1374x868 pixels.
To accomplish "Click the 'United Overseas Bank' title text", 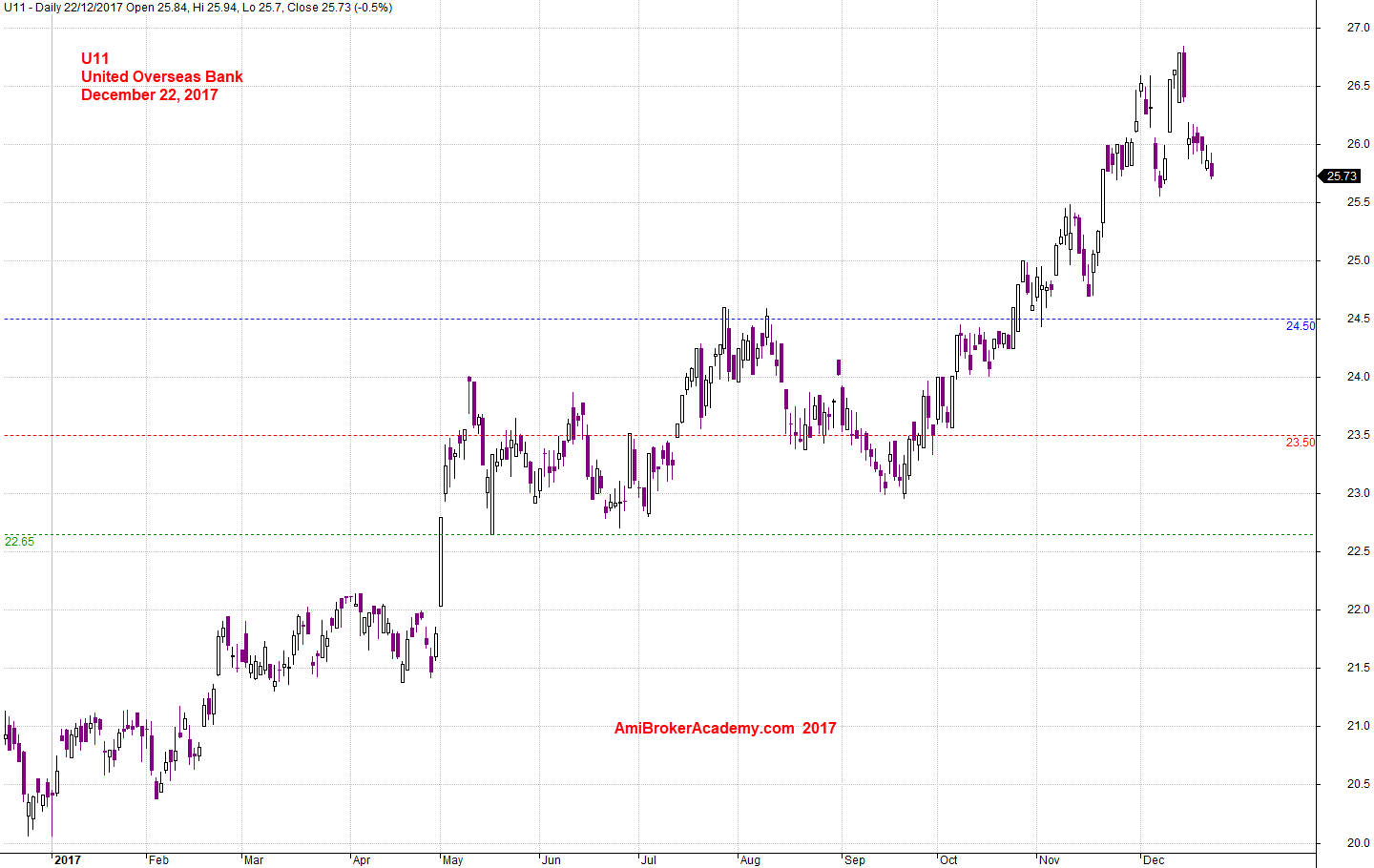I will pos(162,76).
